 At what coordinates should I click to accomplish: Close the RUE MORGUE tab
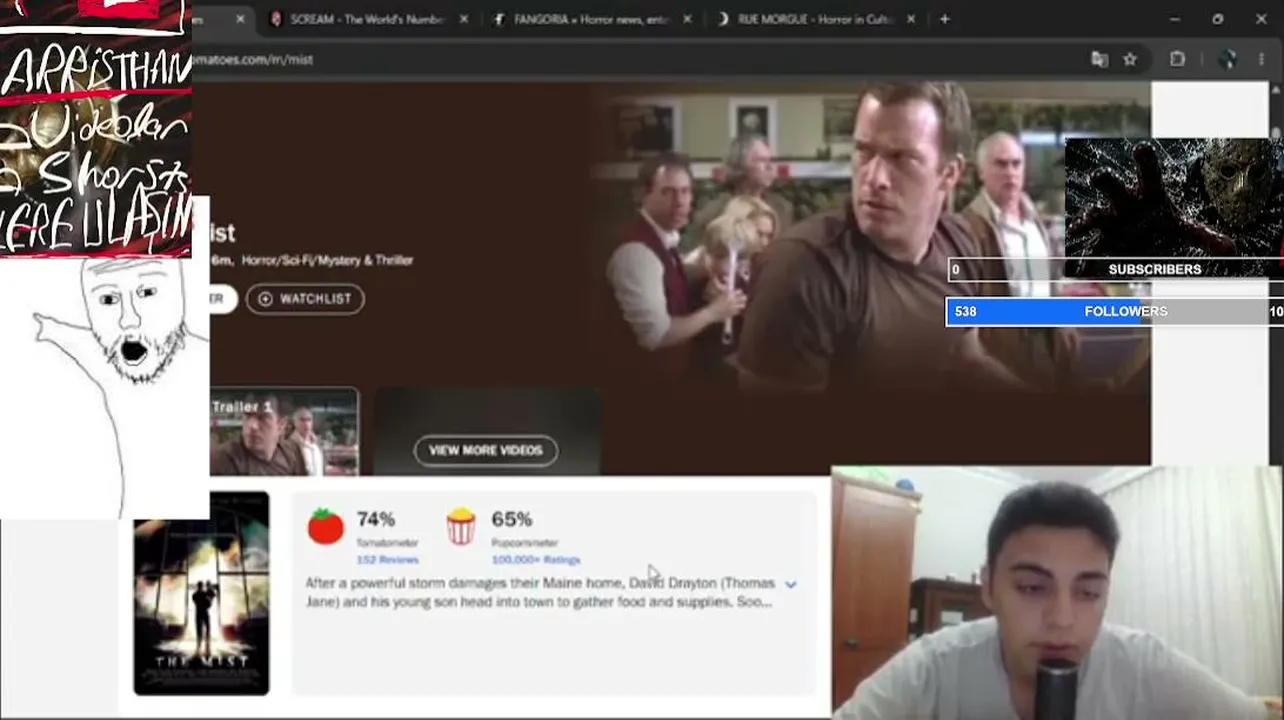pos(911,19)
